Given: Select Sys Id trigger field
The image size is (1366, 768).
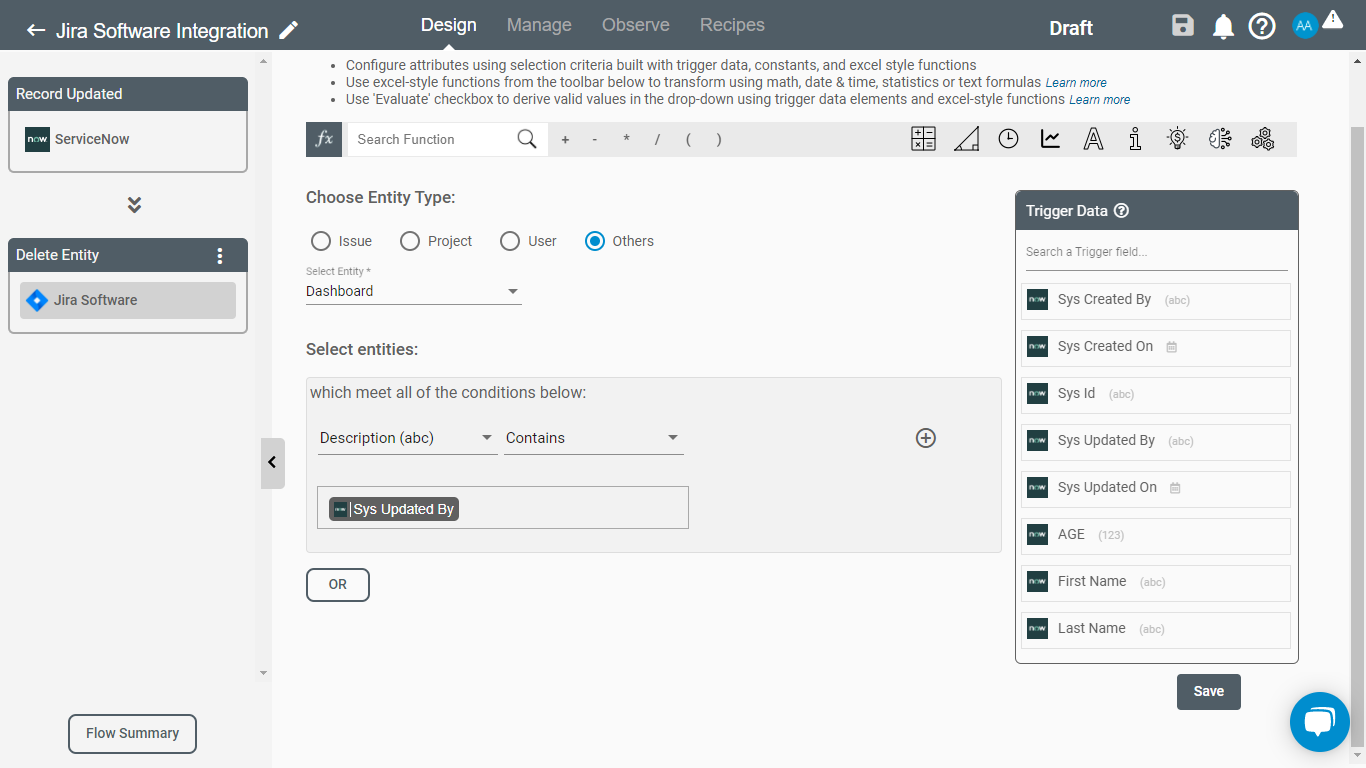Looking at the screenshot, I should point(1156,394).
